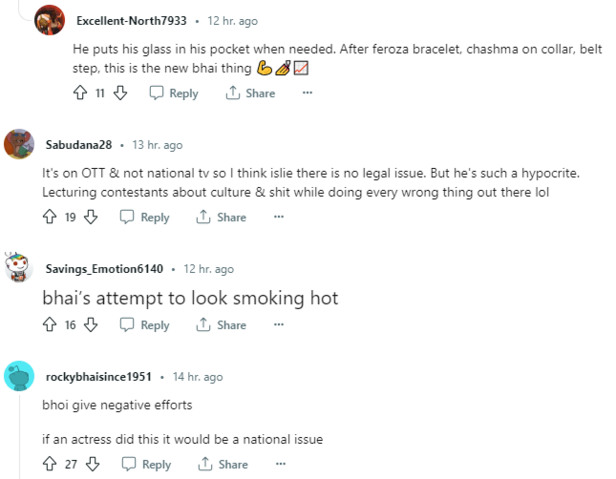The width and height of the screenshot is (616, 479).
Task: Upvote Sabudana28's comment about OTT
Action: tap(50, 217)
